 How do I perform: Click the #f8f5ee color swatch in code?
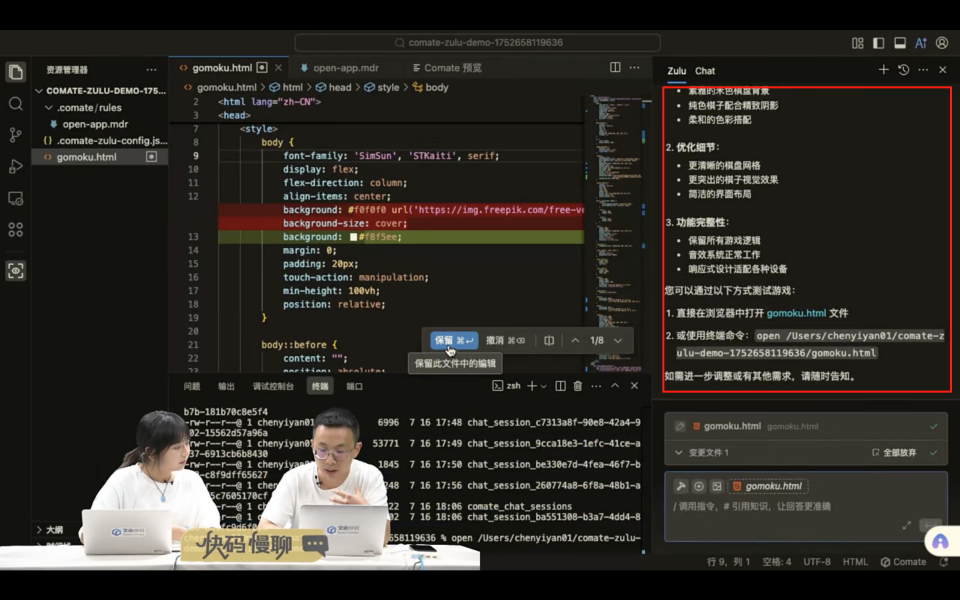[353, 237]
